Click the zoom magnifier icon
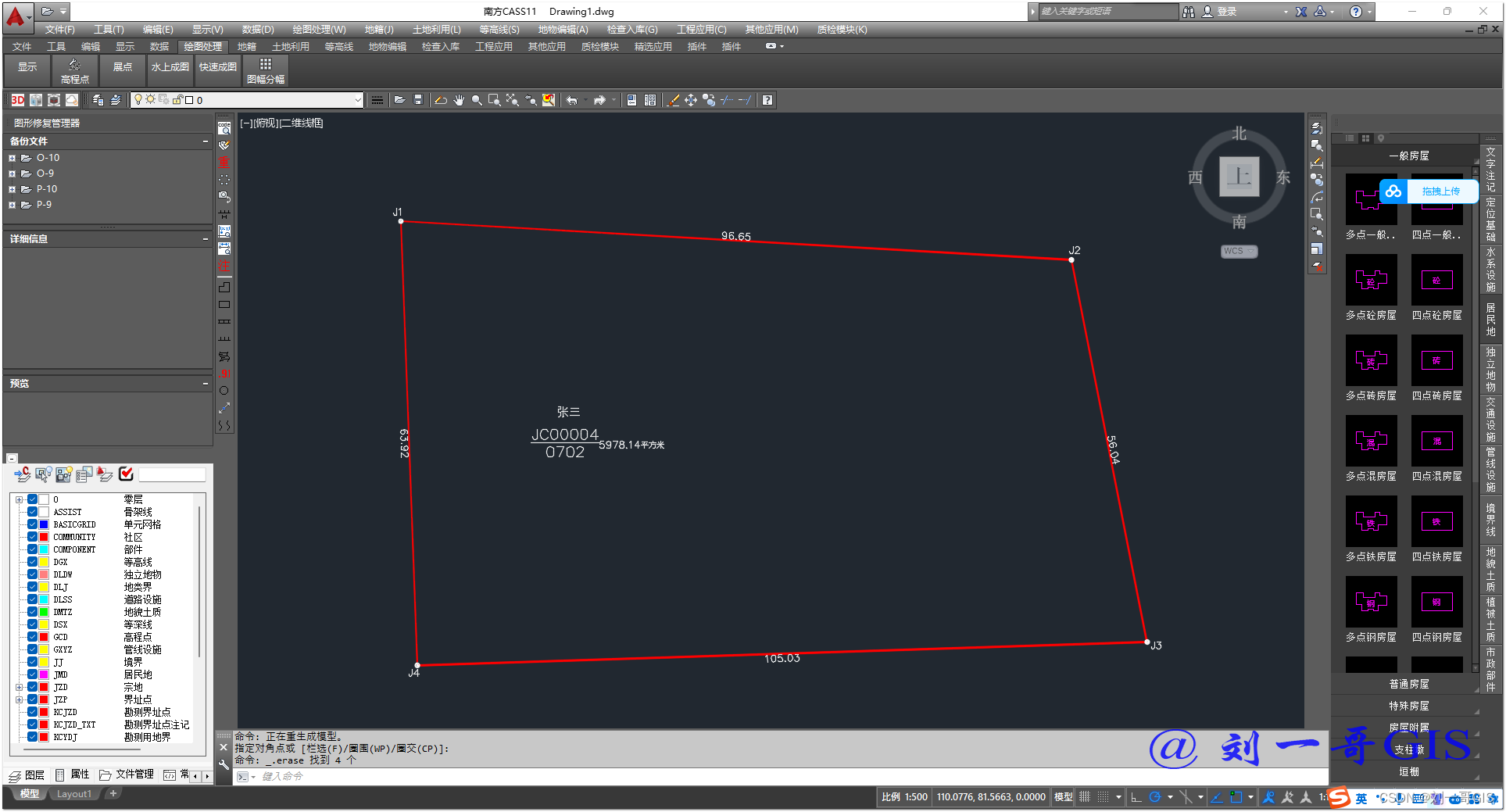The image size is (1506, 812). (x=477, y=100)
